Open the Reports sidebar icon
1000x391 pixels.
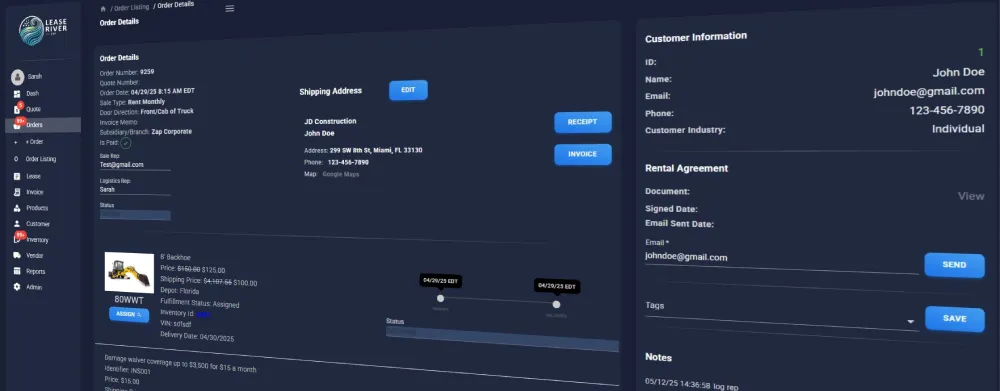click(x=17, y=271)
